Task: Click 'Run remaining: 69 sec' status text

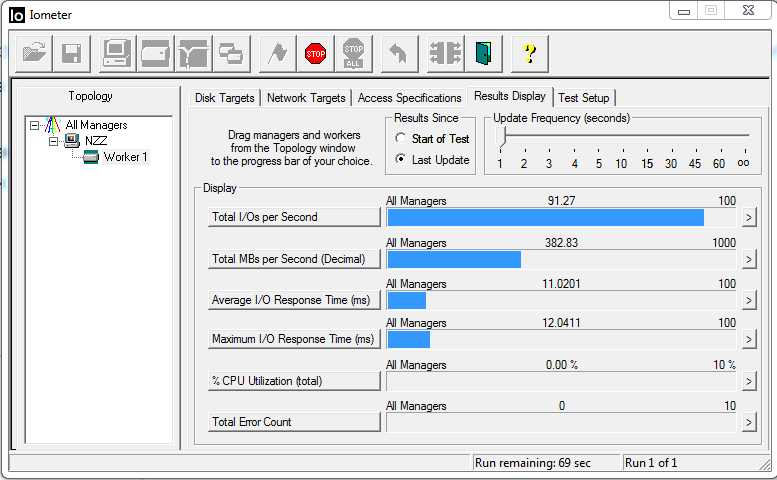Action: click(533, 463)
